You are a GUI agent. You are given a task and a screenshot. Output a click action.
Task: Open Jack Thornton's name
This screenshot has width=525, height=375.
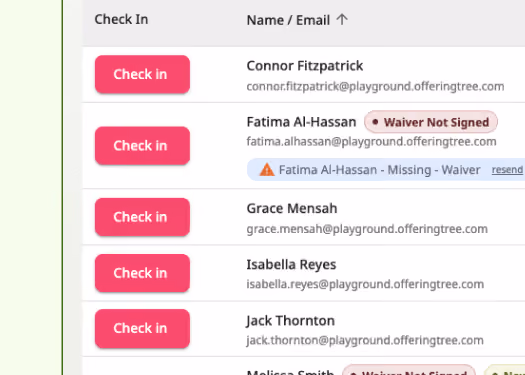(x=291, y=321)
